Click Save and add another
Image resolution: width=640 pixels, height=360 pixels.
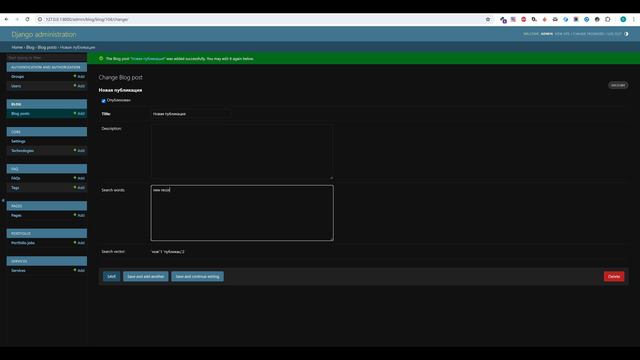(x=146, y=276)
